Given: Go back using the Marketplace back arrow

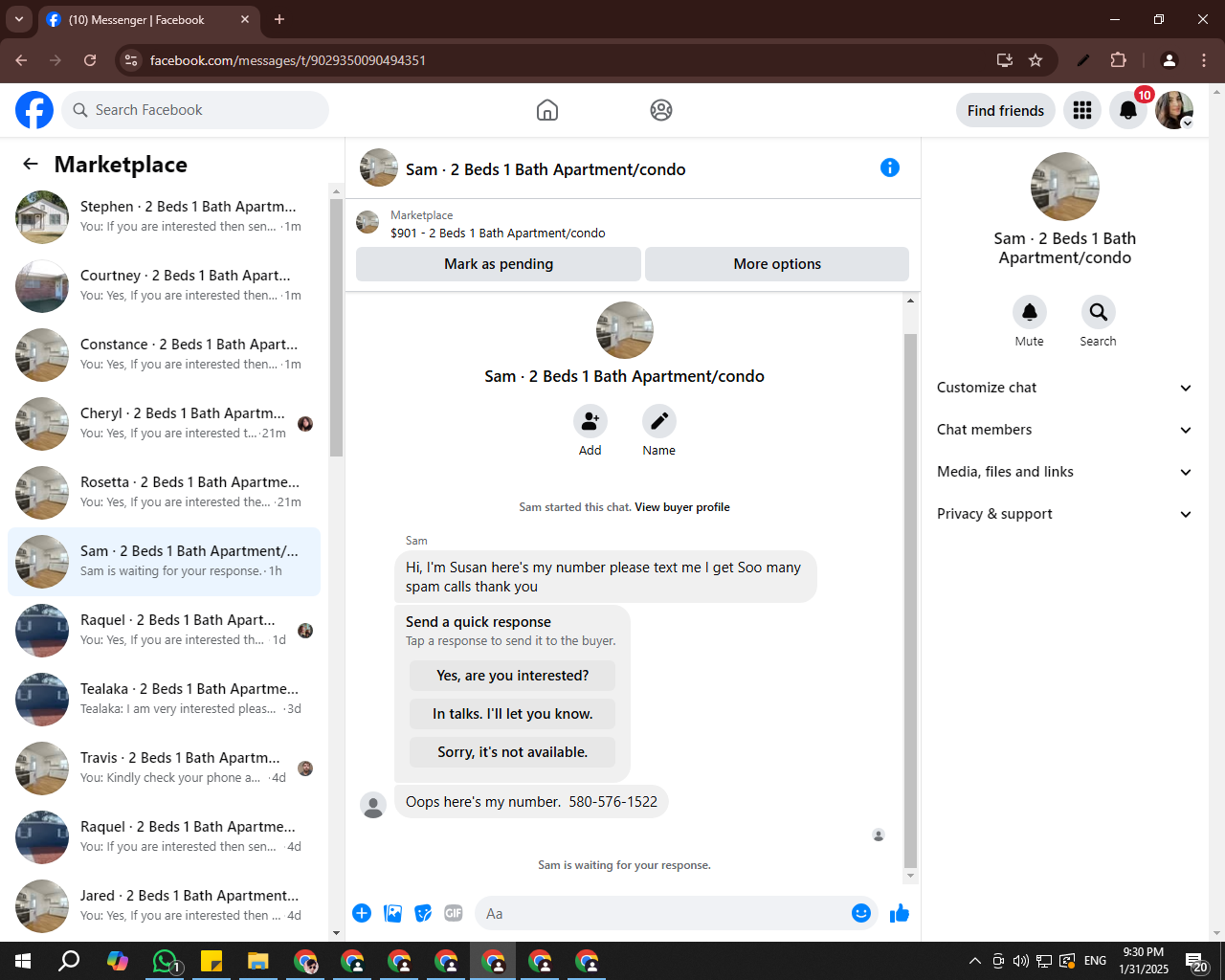Looking at the screenshot, I should (31, 164).
